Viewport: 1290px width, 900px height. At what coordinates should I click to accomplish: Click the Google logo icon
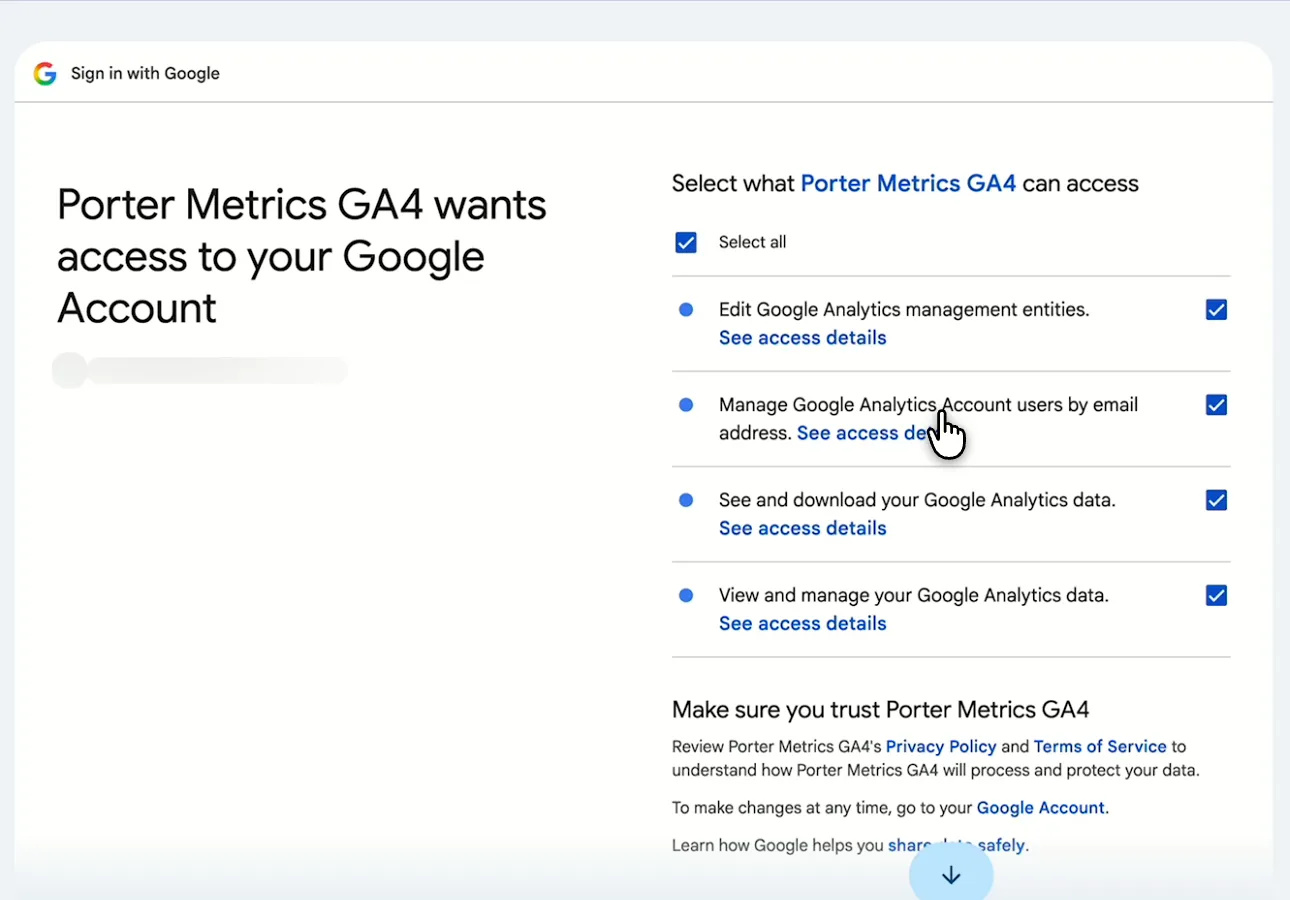click(45, 74)
